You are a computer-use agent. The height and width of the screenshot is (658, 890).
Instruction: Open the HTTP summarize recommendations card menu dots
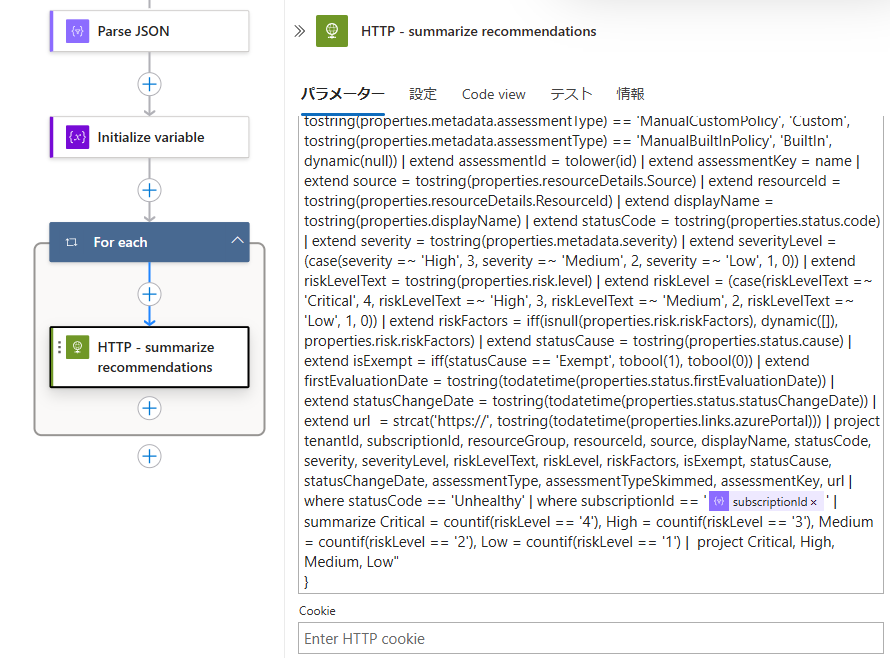coord(59,347)
